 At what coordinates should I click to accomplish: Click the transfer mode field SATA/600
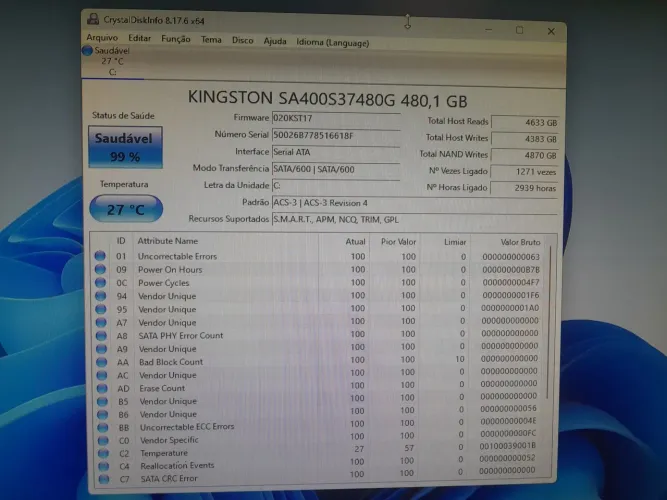click(336, 169)
